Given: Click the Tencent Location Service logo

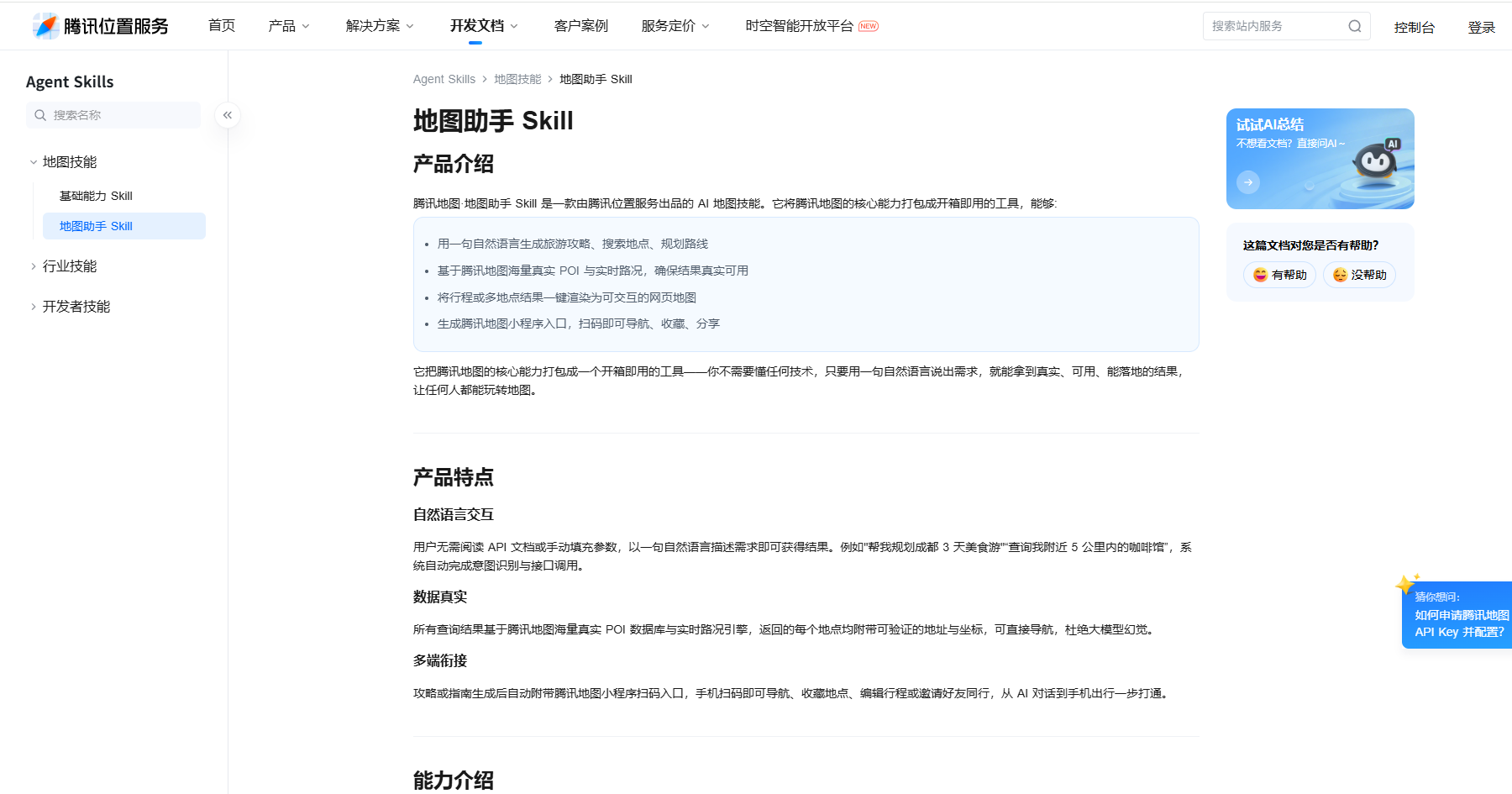Looking at the screenshot, I should 100,26.
